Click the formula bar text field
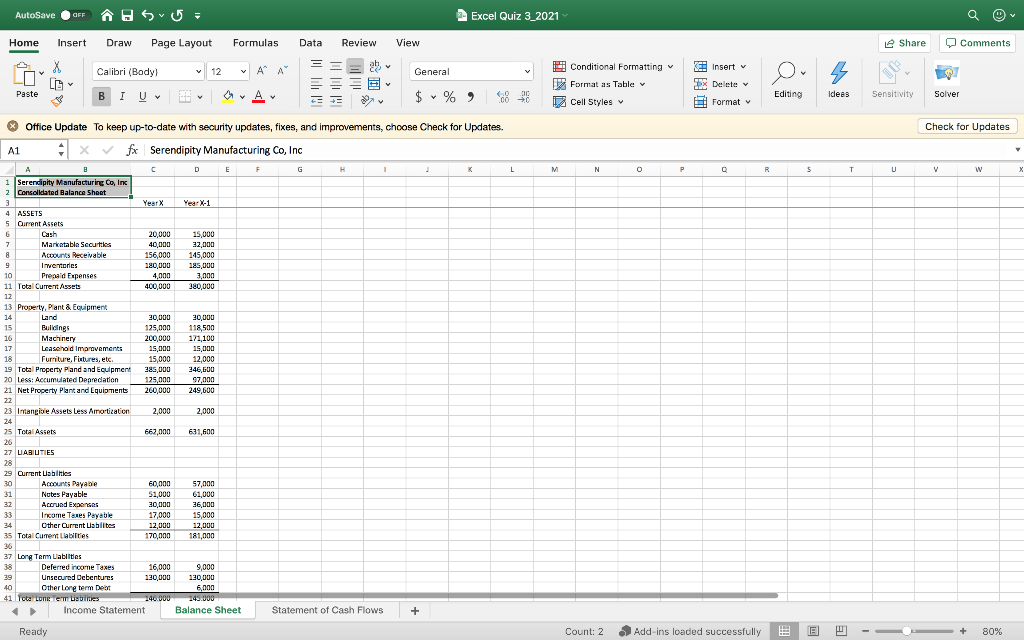 (x=578, y=150)
